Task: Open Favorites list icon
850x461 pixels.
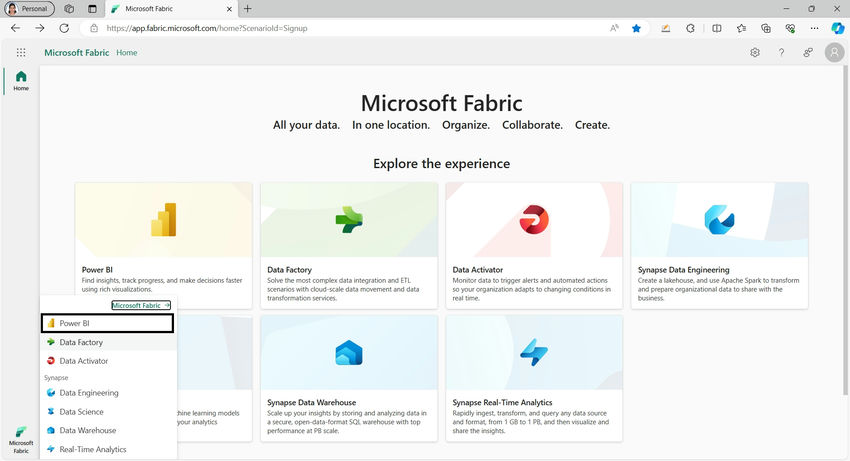Action: 741,28
